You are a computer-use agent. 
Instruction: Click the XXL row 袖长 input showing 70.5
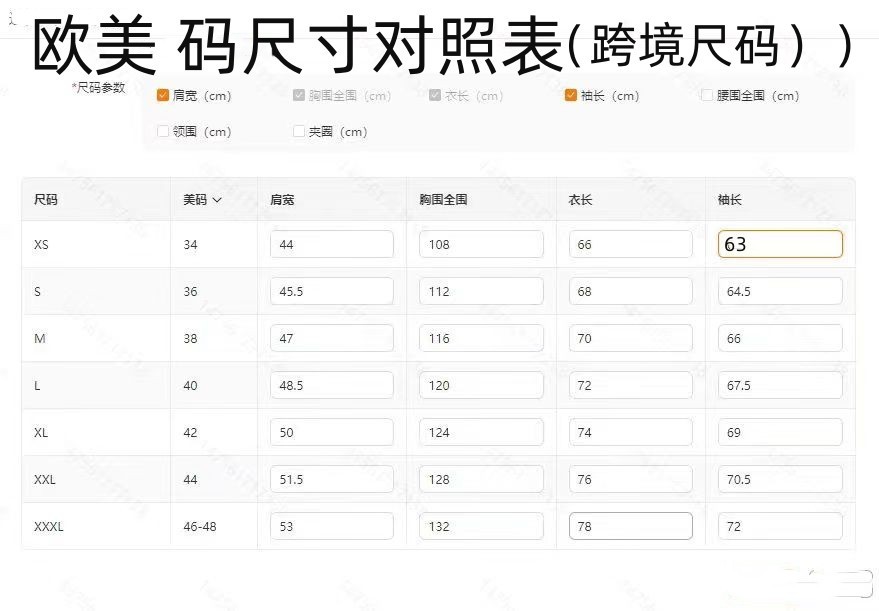click(779, 478)
